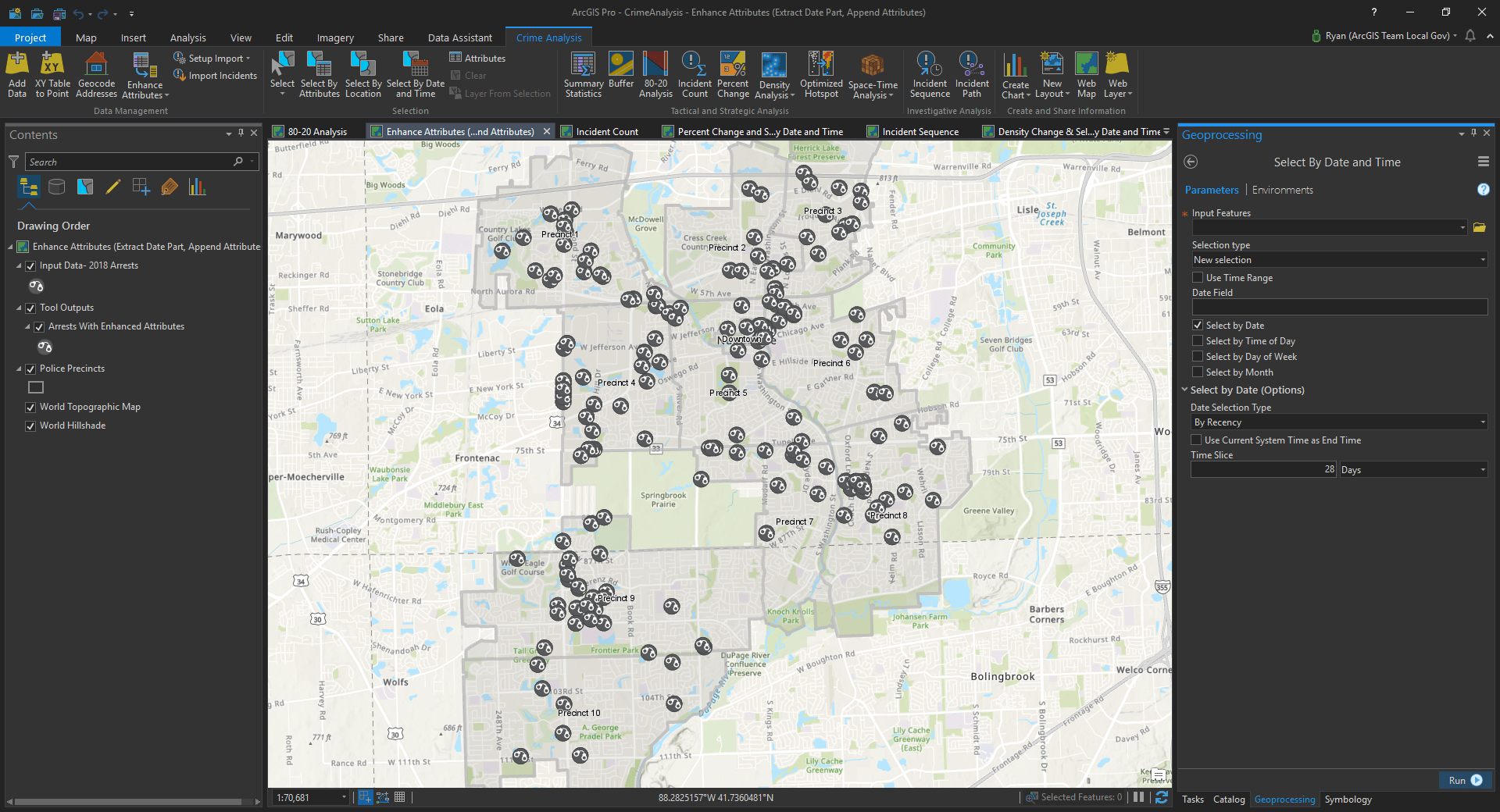Screen dimensions: 1500x812
Task: Launch the 80-20 Analysis tool
Action: tap(655, 75)
